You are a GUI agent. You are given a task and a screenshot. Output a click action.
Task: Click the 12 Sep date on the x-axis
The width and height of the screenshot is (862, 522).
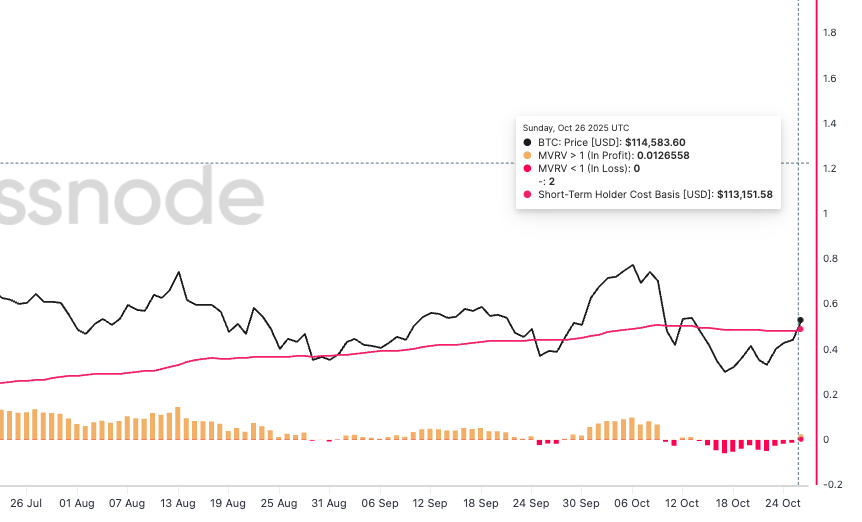pyautogui.click(x=430, y=503)
